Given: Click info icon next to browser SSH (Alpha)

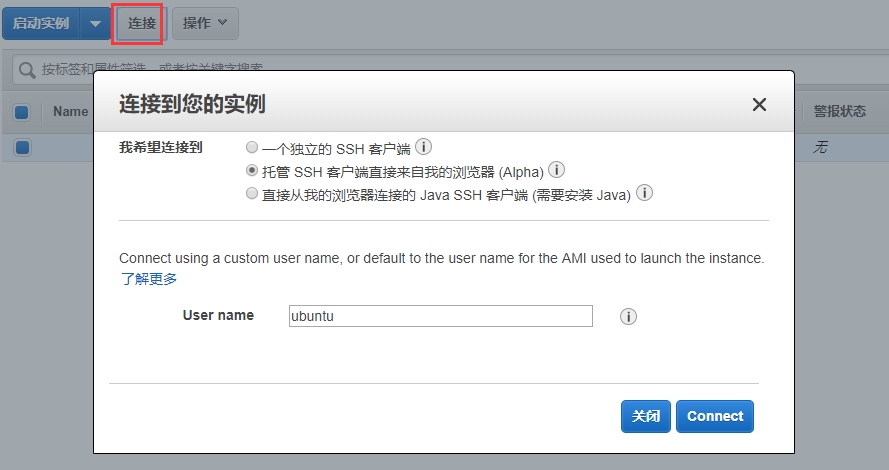Looking at the screenshot, I should 557,170.
